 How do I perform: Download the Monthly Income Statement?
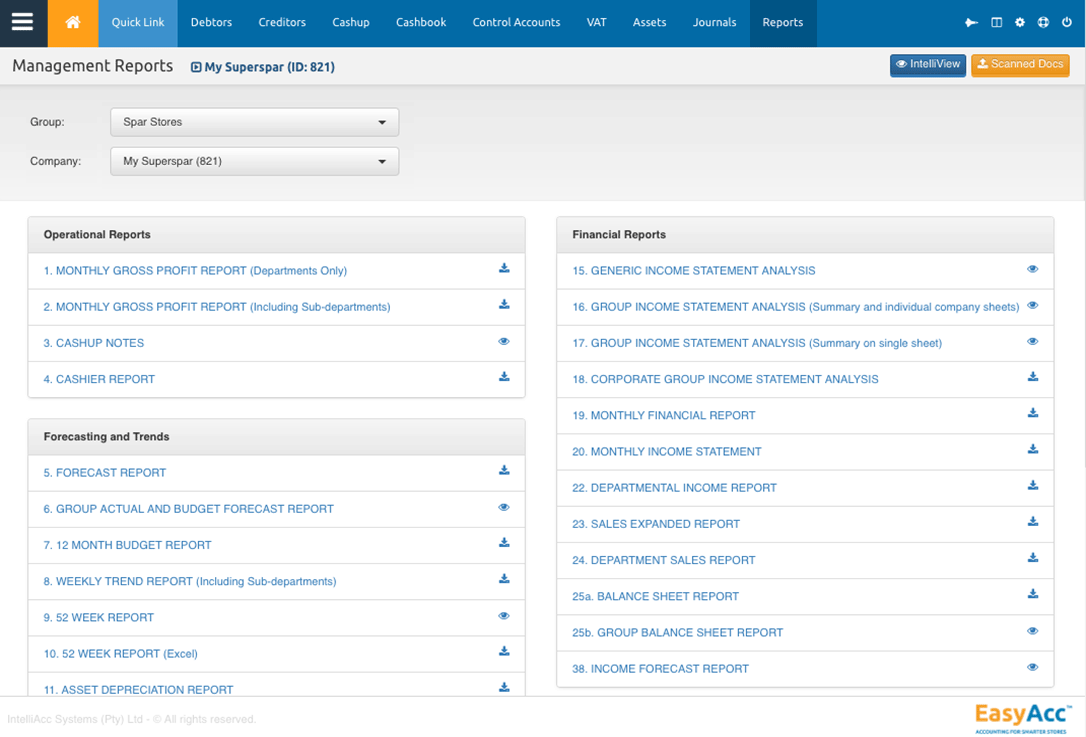[x=1033, y=449]
